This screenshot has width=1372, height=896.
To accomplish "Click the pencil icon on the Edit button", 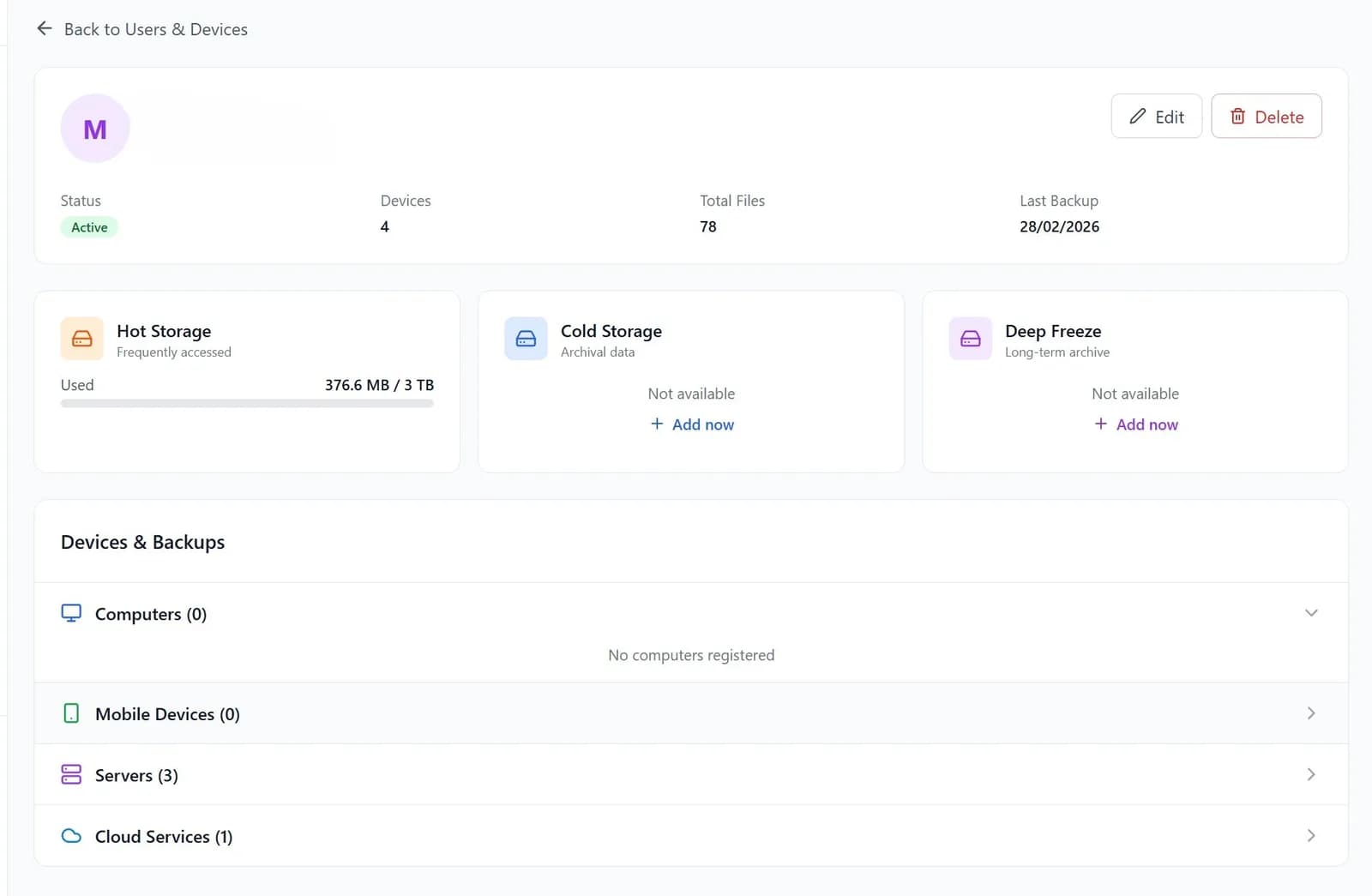I will [x=1139, y=116].
